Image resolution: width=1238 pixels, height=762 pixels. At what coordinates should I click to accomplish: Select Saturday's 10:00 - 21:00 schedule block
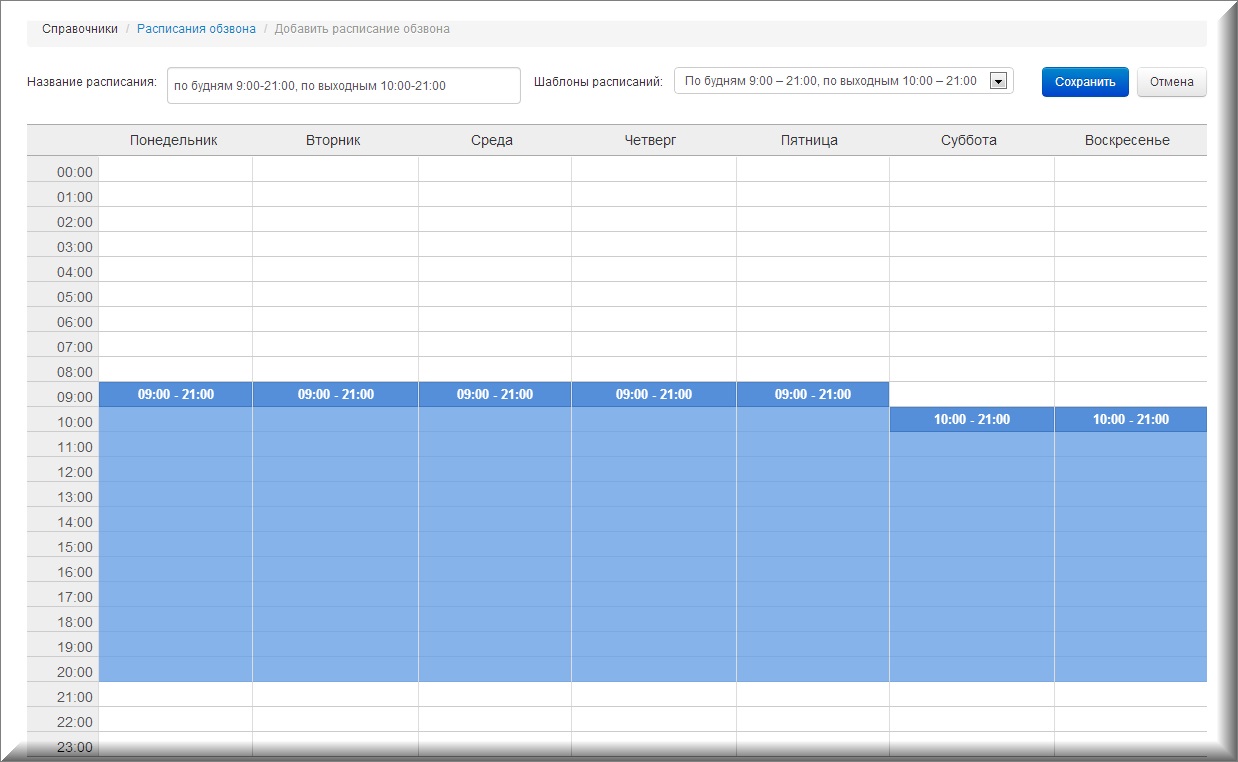pyautogui.click(x=971, y=419)
